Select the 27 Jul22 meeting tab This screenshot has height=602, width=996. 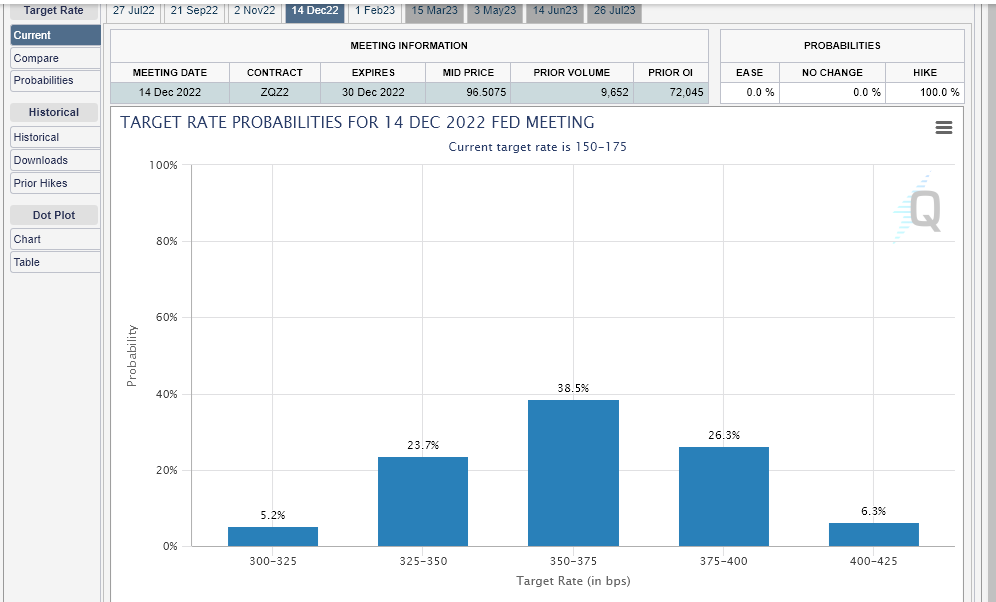133,11
